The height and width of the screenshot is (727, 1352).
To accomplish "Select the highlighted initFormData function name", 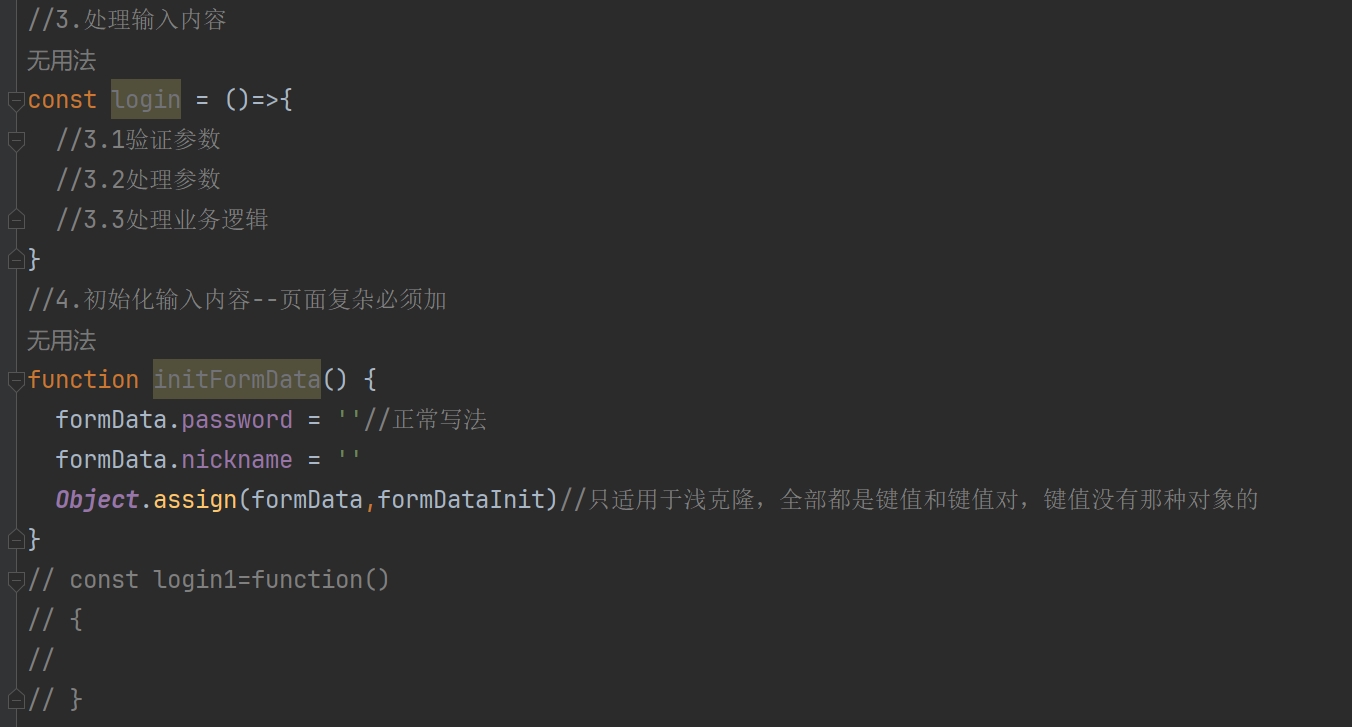I will [237, 380].
